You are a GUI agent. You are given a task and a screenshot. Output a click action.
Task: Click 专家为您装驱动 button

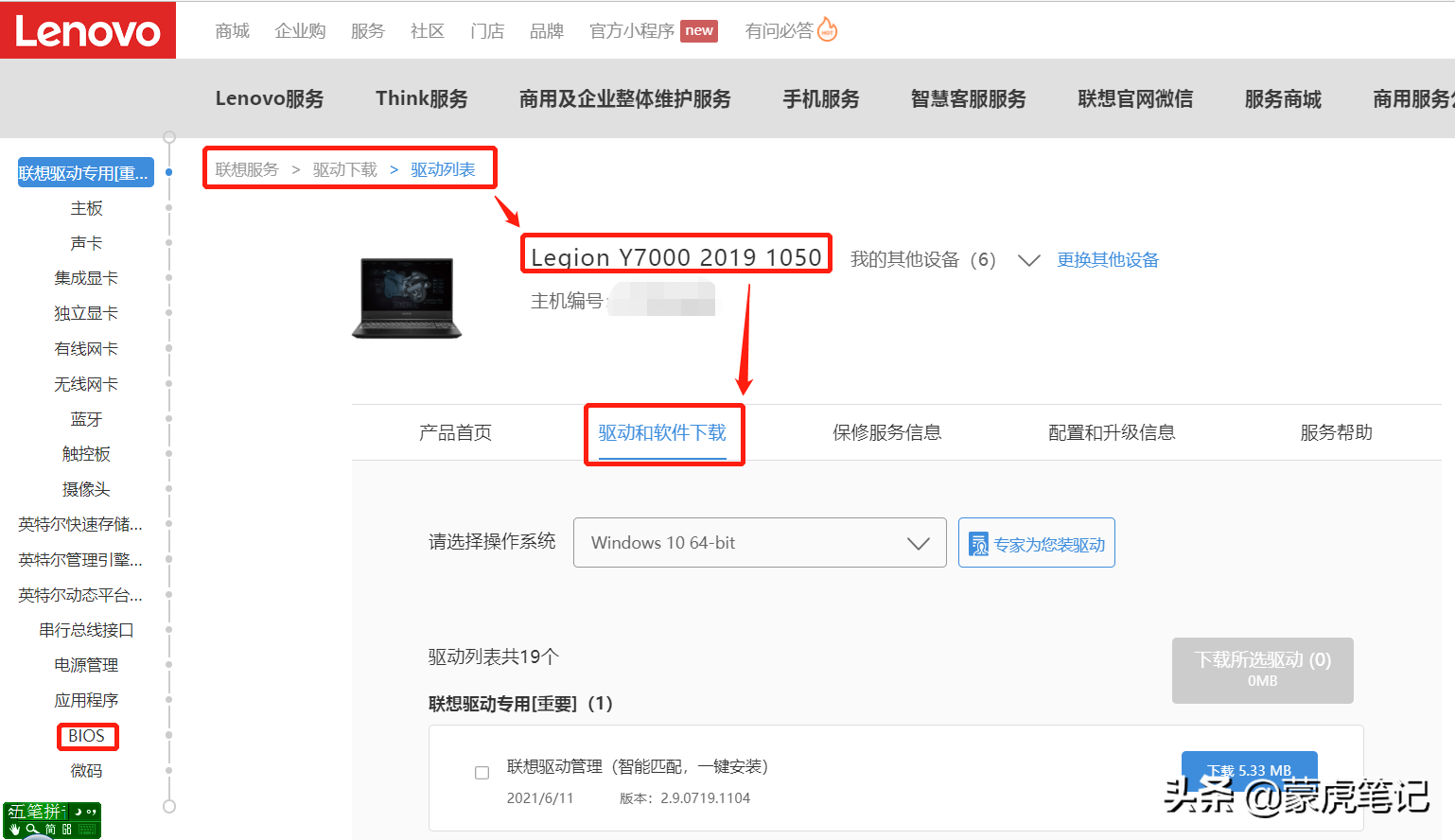point(1037,543)
